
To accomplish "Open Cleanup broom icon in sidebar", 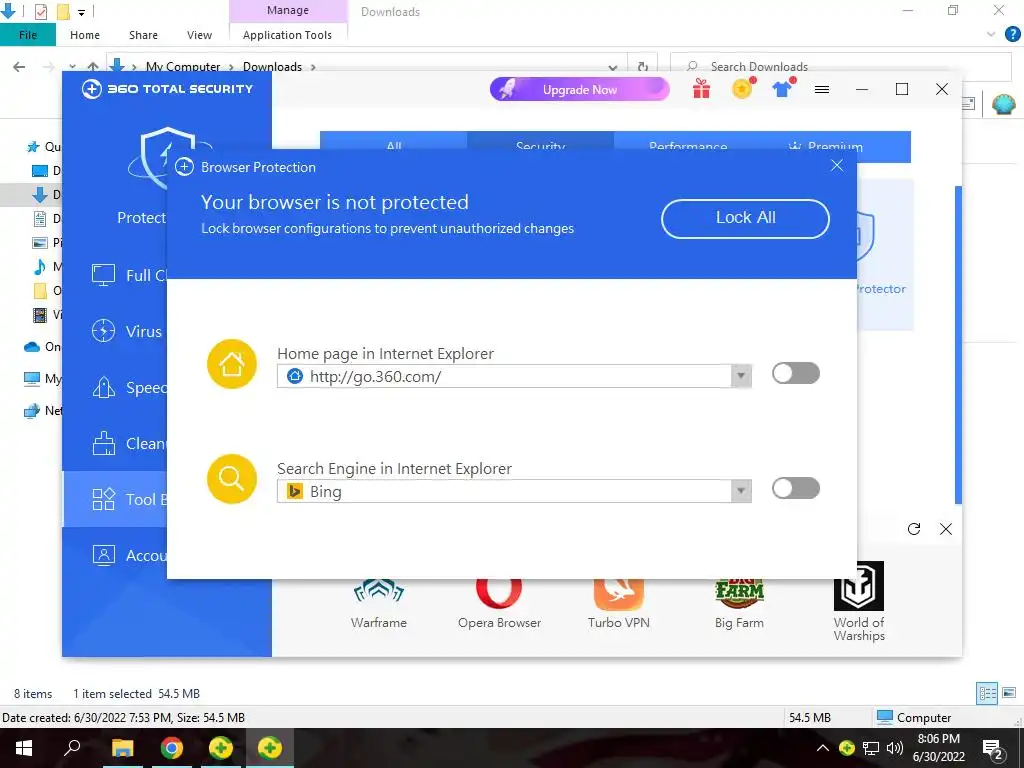I will (x=103, y=443).
